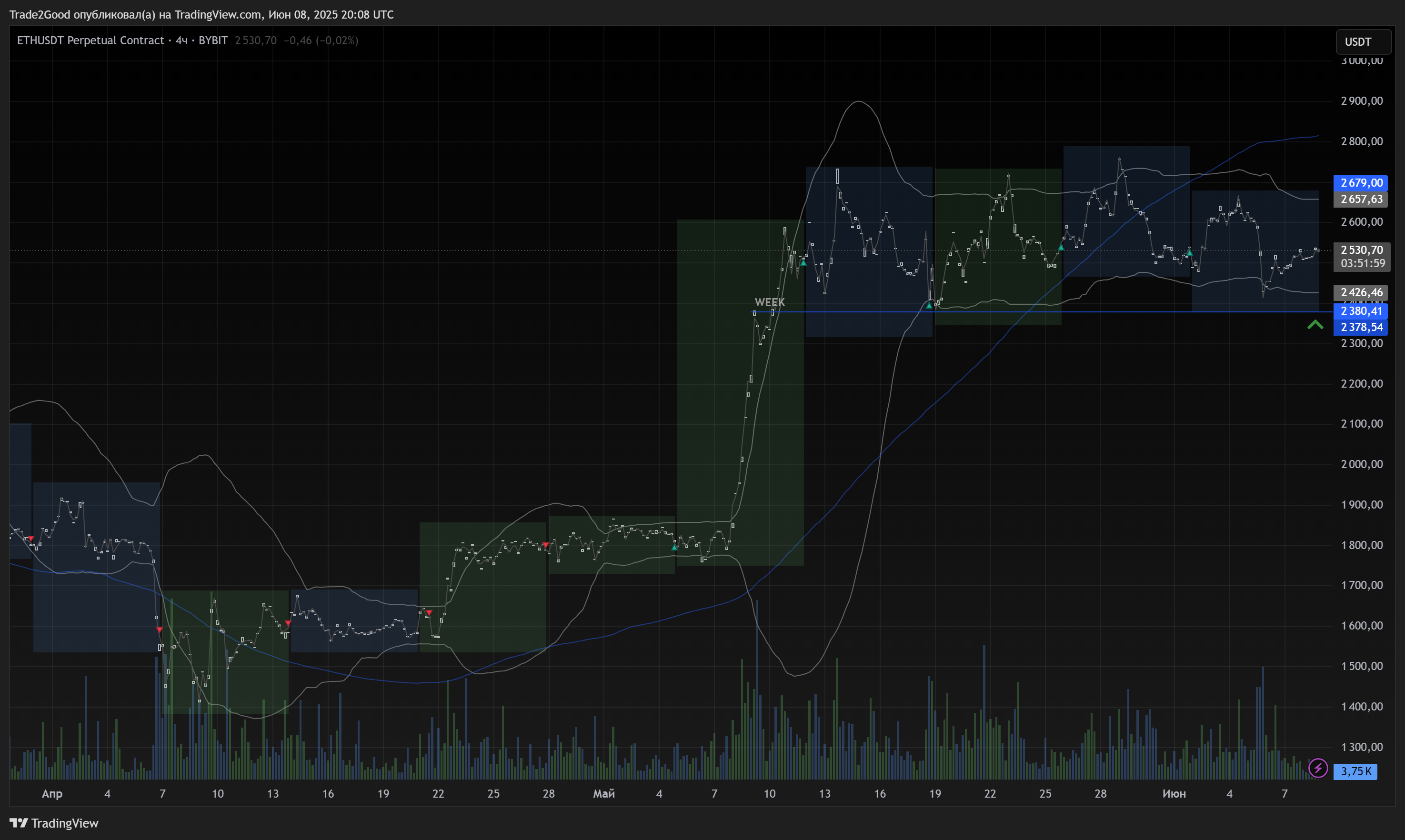This screenshot has width=1405, height=840.
Task: Click the TradingView logo at bottom left
Action: pos(54,823)
